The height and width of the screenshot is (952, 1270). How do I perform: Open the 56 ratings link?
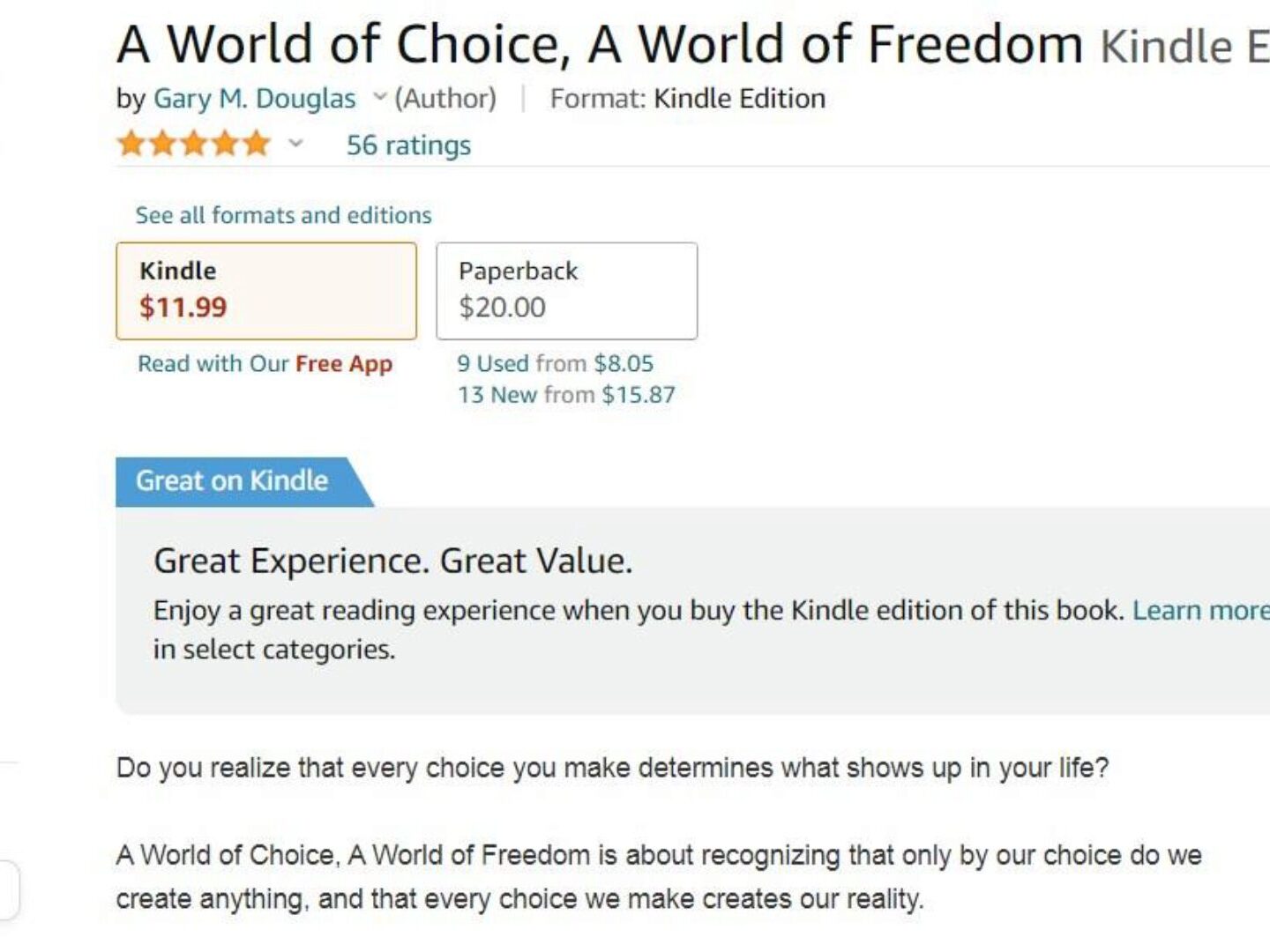point(408,145)
